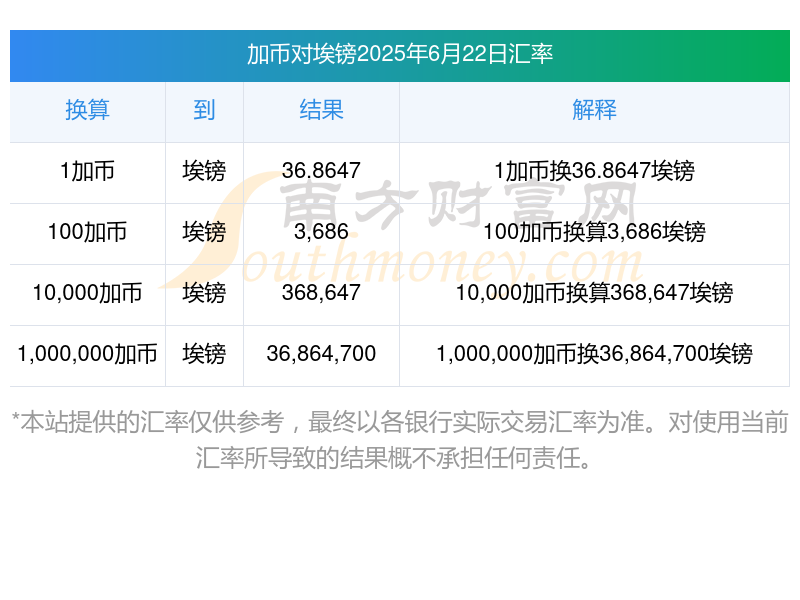Select the 换算 column header
The image size is (800, 600).
tap(87, 110)
